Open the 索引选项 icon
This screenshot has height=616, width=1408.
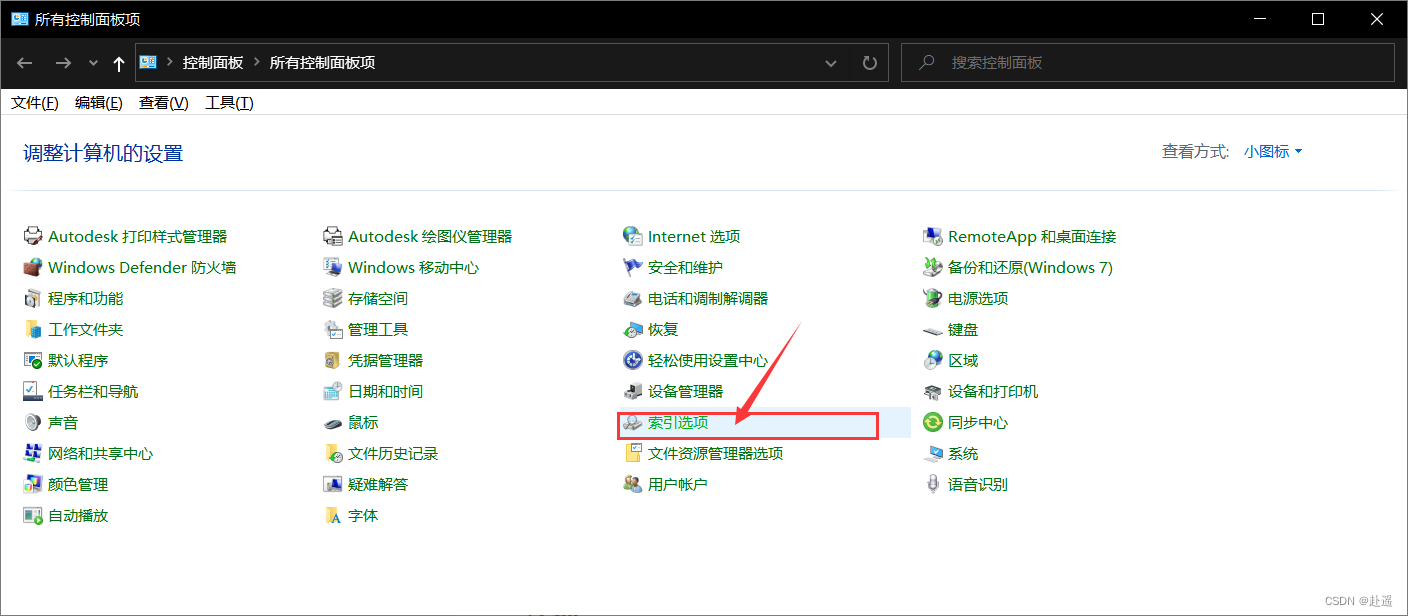click(633, 423)
